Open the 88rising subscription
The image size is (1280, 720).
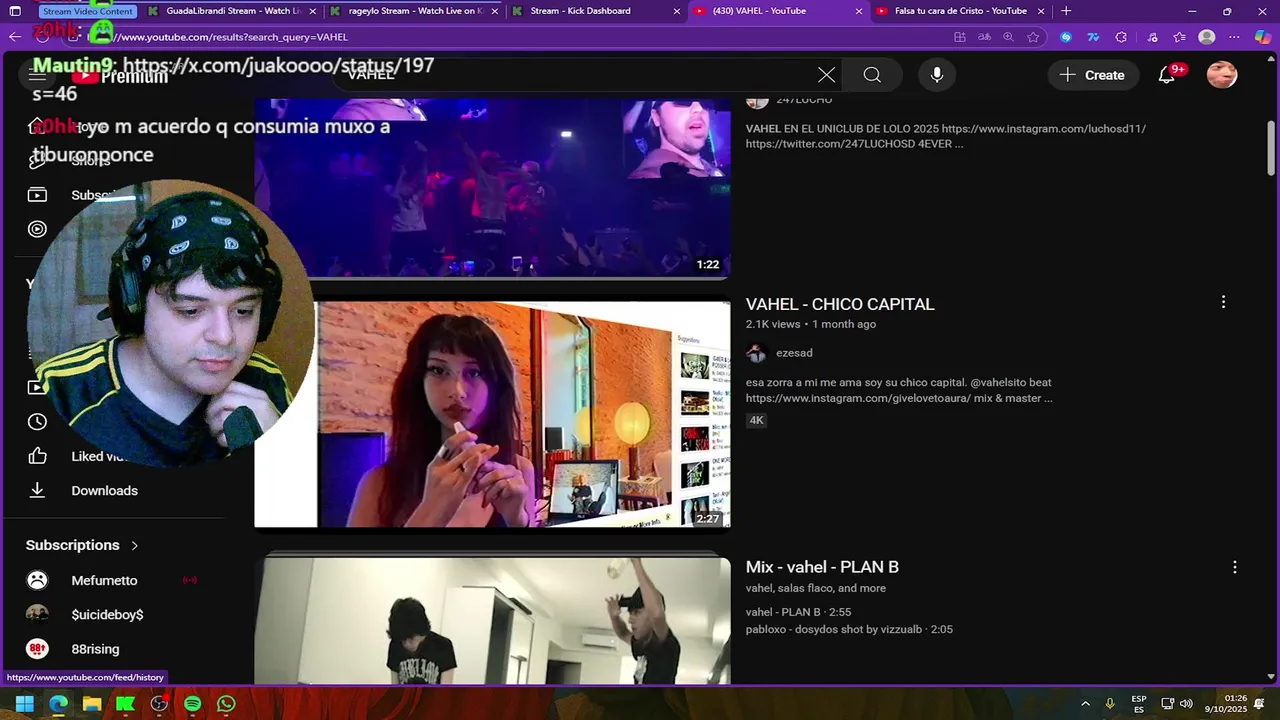point(95,649)
